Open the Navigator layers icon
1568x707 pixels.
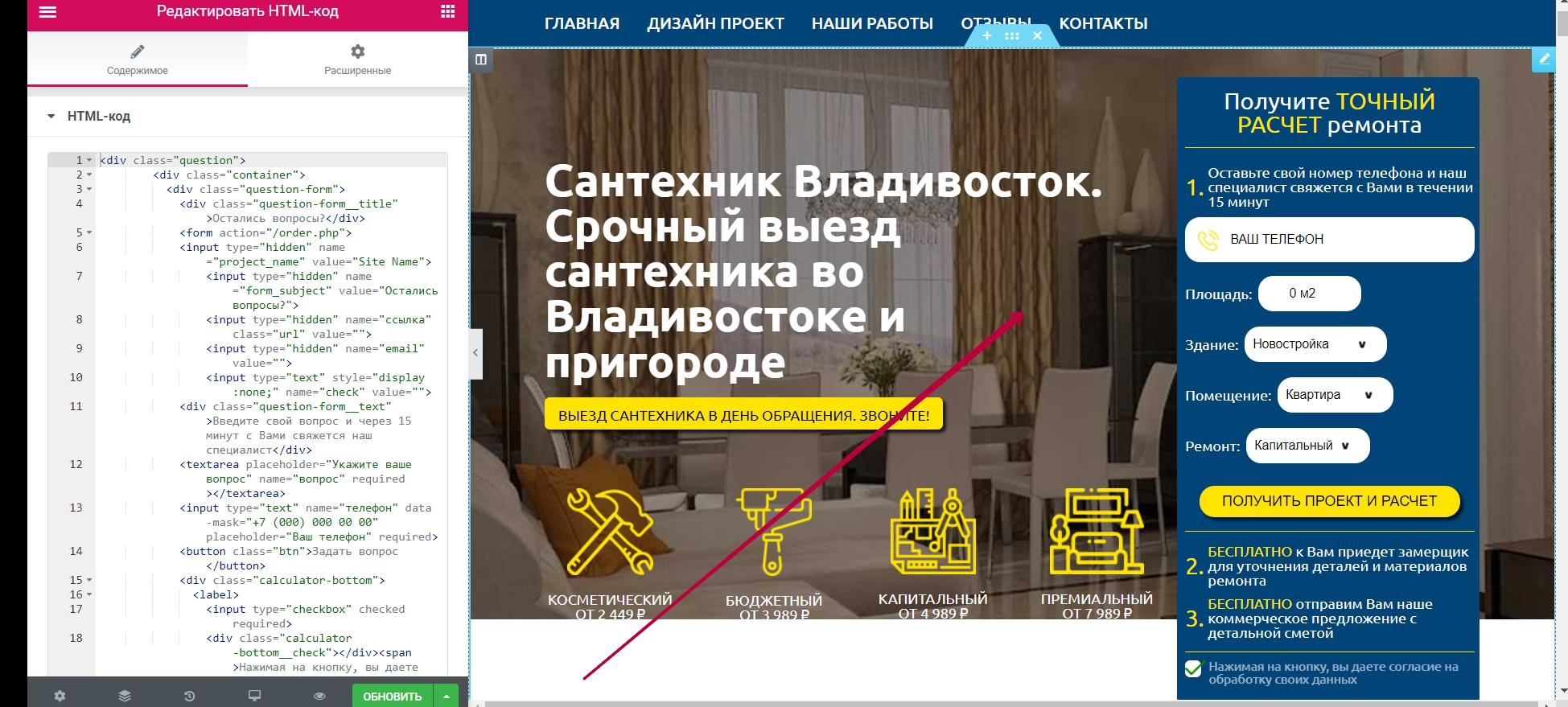[x=125, y=696]
